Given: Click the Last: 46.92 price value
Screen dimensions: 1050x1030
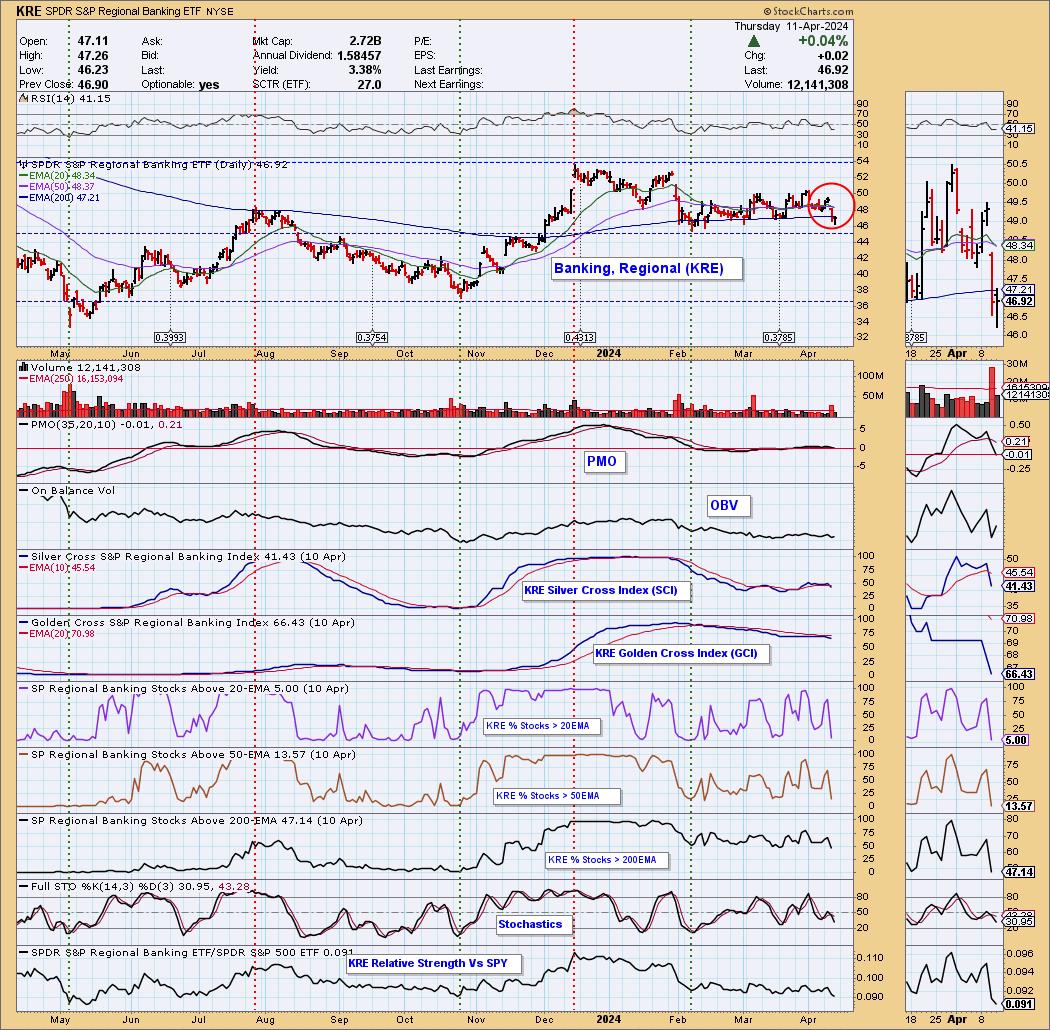Looking at the screenshot, I should pyautogui.click(x=834, y=70).
